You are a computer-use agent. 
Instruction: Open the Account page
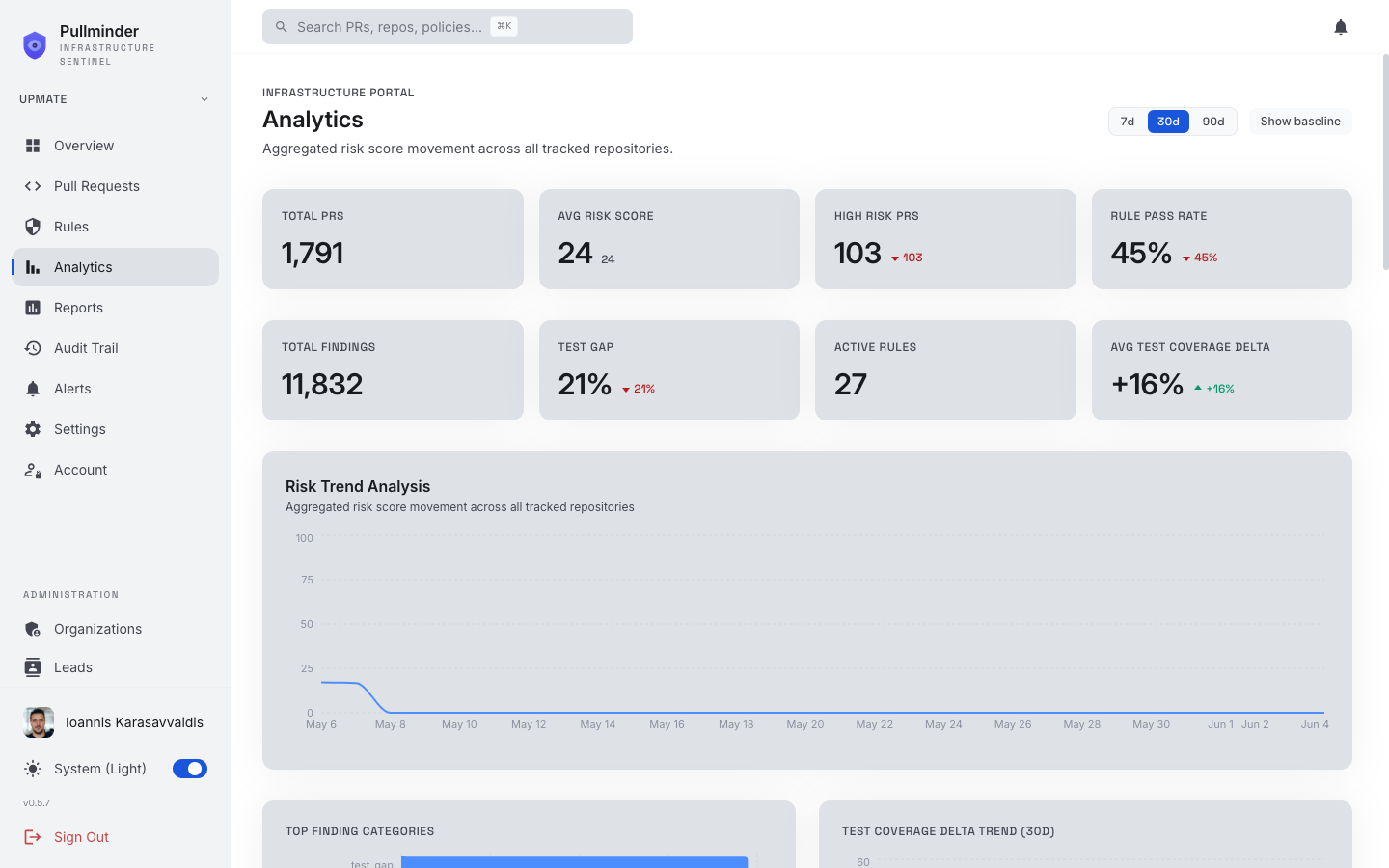[116, 470]
